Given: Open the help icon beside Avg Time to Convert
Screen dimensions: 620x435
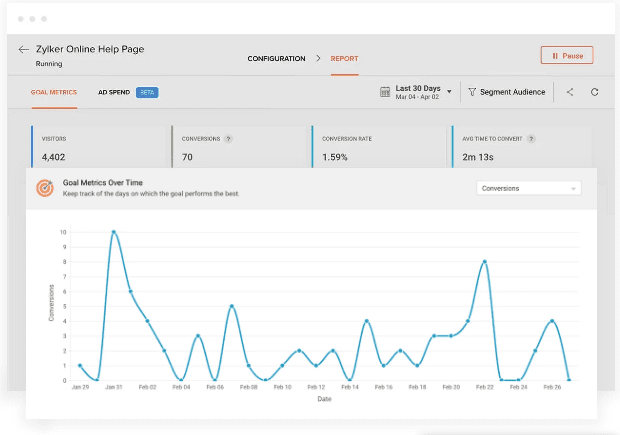Looking at the screenshot, I should coord(530,139).
